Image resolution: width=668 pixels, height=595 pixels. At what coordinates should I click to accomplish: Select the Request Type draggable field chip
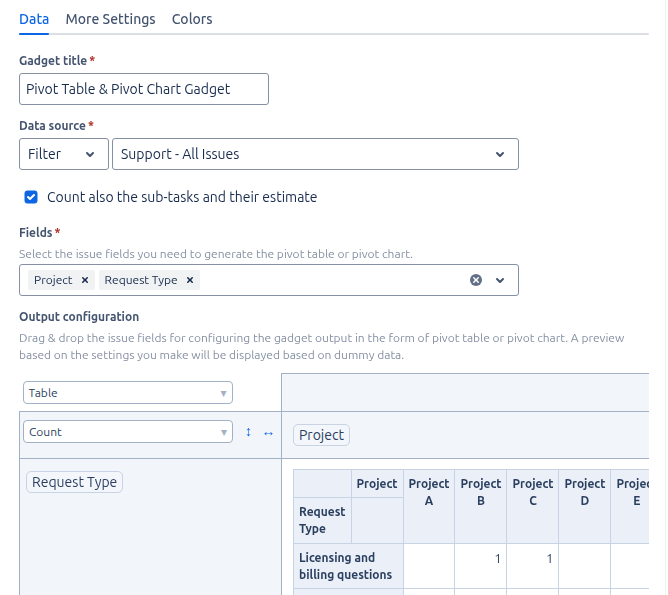coord(75,482)
